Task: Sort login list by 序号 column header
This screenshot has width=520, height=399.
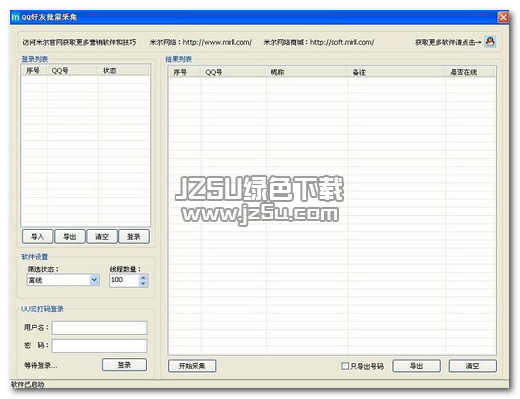Action: [x=35, y=70]
